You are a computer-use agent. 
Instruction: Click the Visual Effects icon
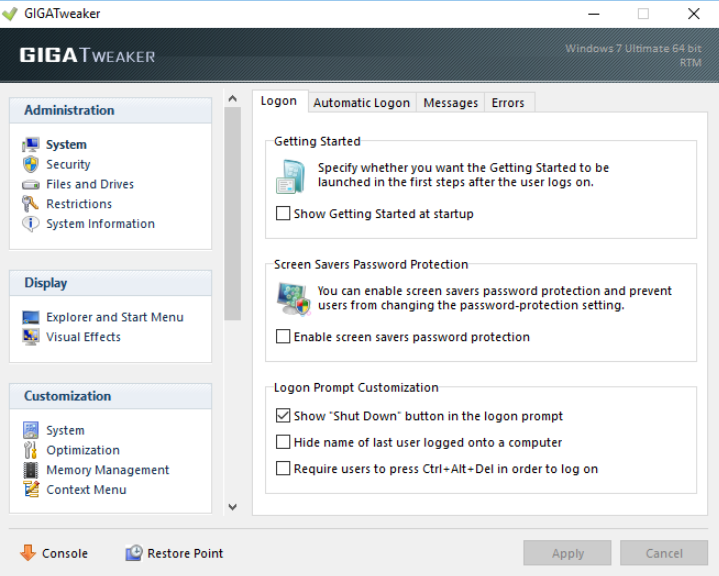(x=30, y=338)
